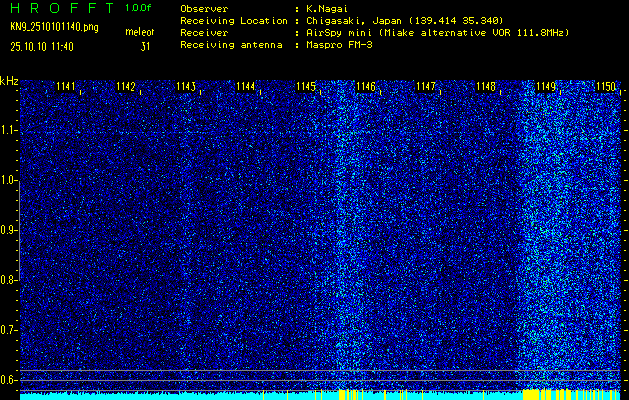Click the 1149 time marker
The width and height of the screenshot is (629, 400).
point(546,87)
